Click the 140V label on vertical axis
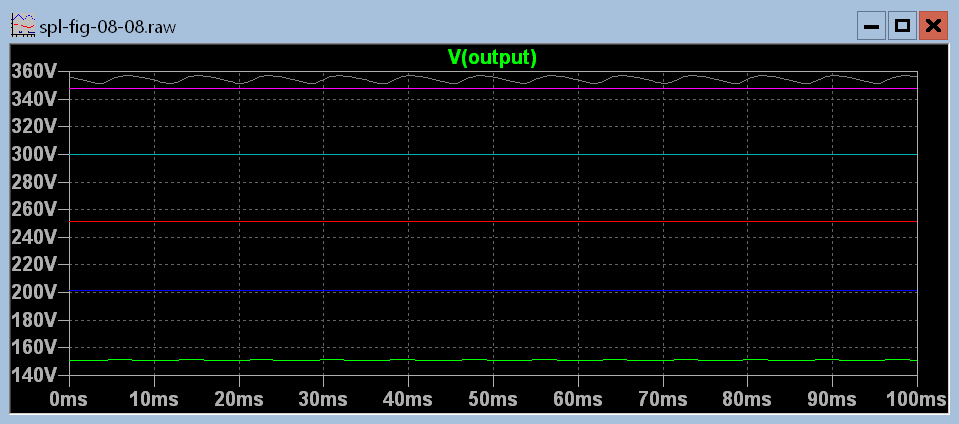 [x=35, y=375]
